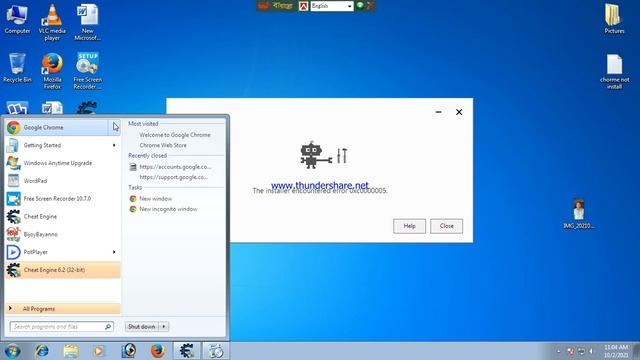Click the red Bijoy logo on language bar
640x360 pixels.
[264, 6]
